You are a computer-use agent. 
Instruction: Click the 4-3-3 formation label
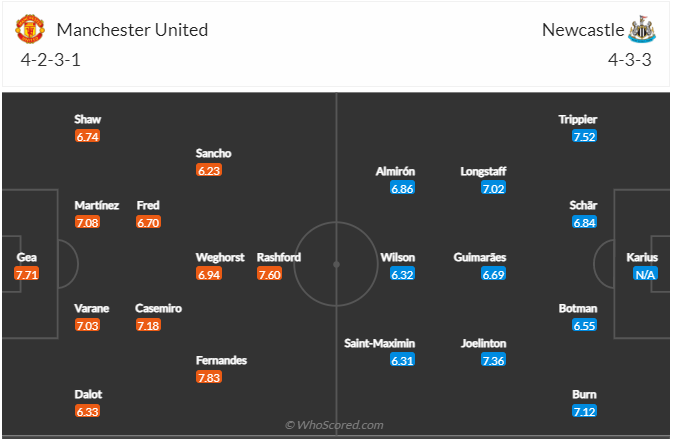[629, 60]
